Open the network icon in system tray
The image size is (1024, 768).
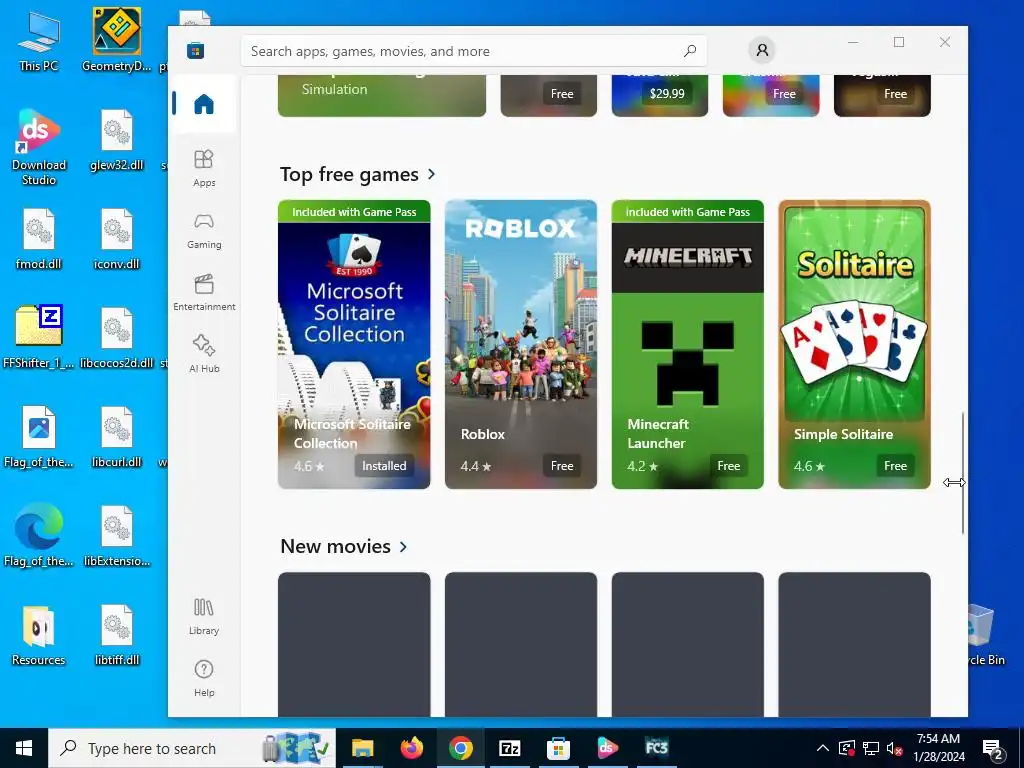[x=871, y=748]
